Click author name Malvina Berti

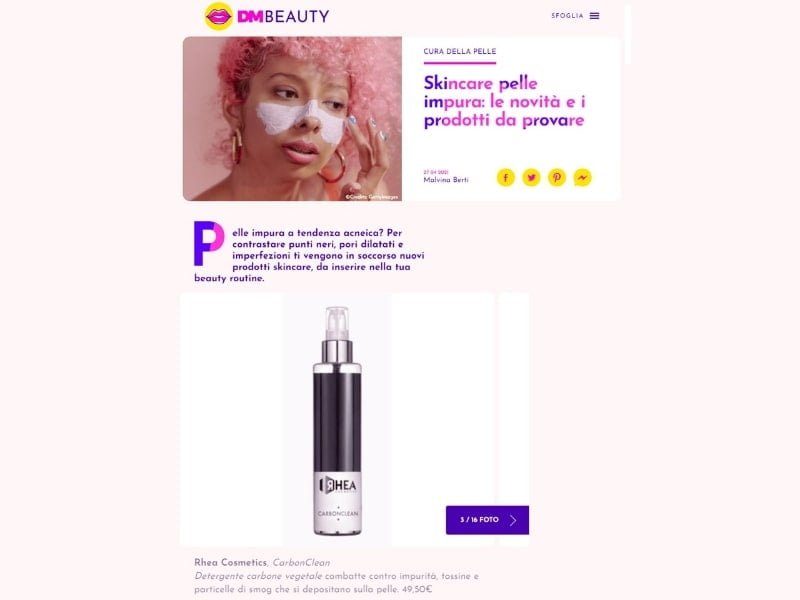pyautogui.click(x=446, y=180)
